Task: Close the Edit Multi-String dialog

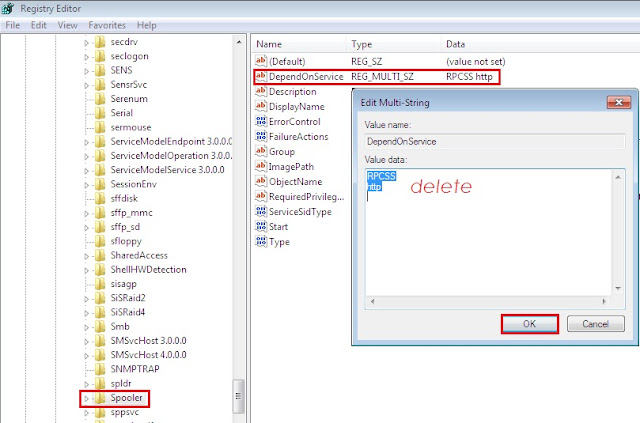Action: (619, 102)
